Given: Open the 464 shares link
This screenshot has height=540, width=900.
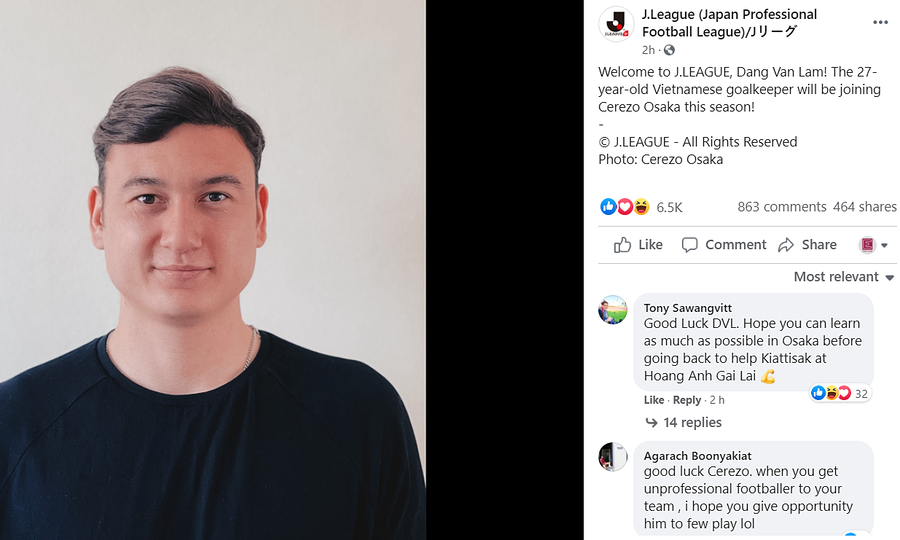Looking at the screenshot, I should click(864, 207).
